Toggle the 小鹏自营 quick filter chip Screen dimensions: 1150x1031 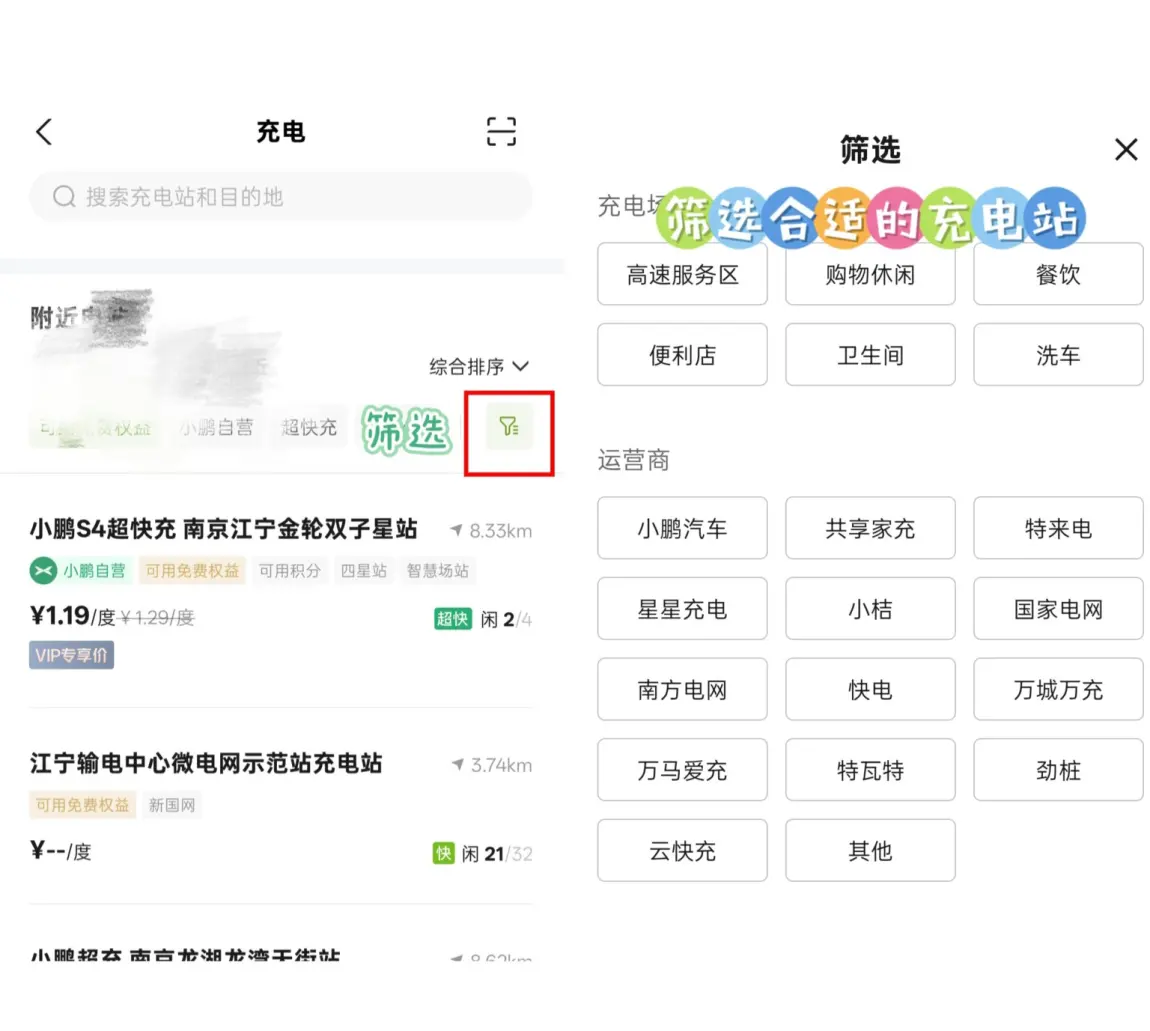tap(217, 428)
